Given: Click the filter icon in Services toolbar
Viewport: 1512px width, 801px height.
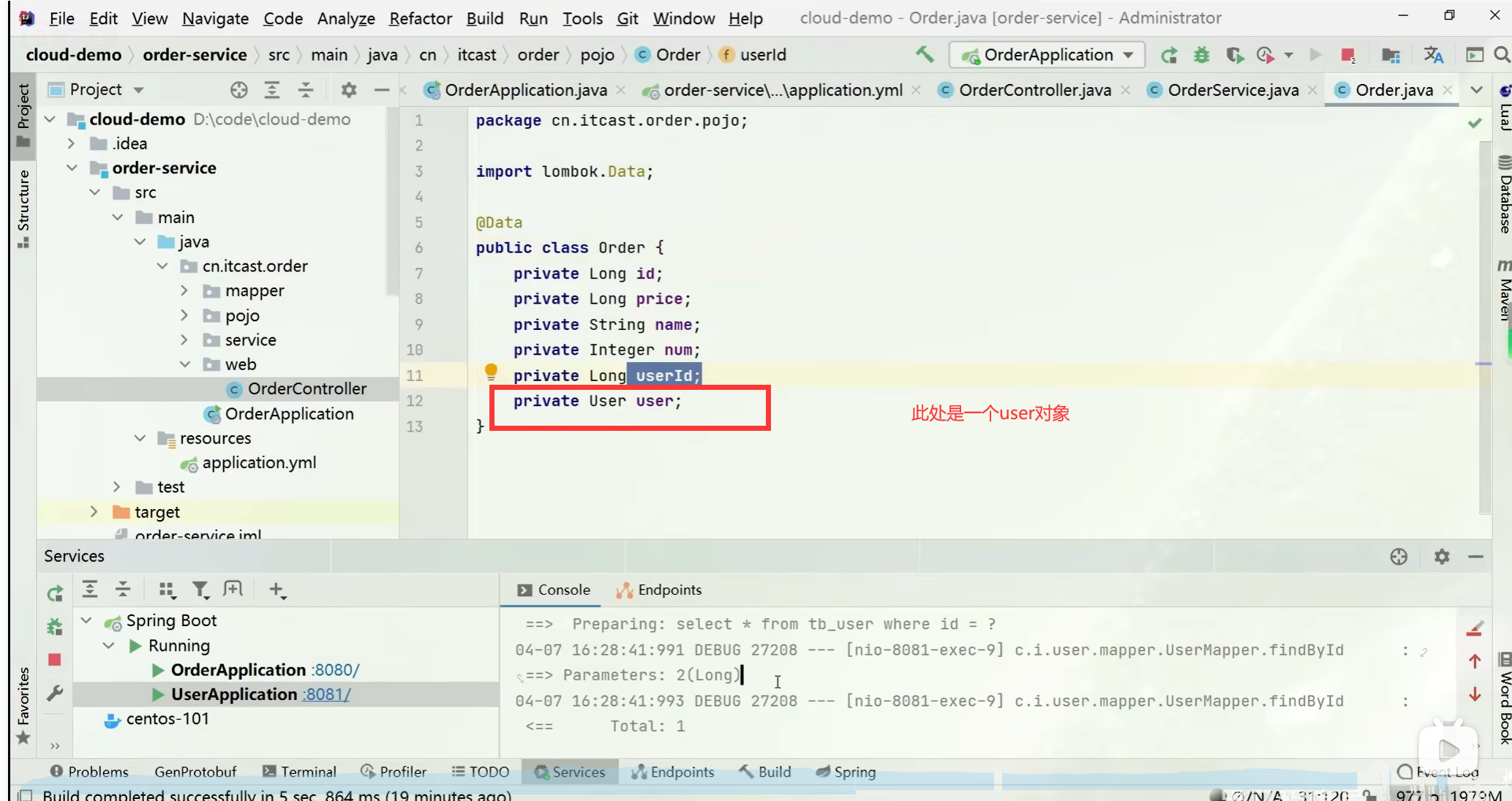Looking at the screenshot, I should click(200, 590).
